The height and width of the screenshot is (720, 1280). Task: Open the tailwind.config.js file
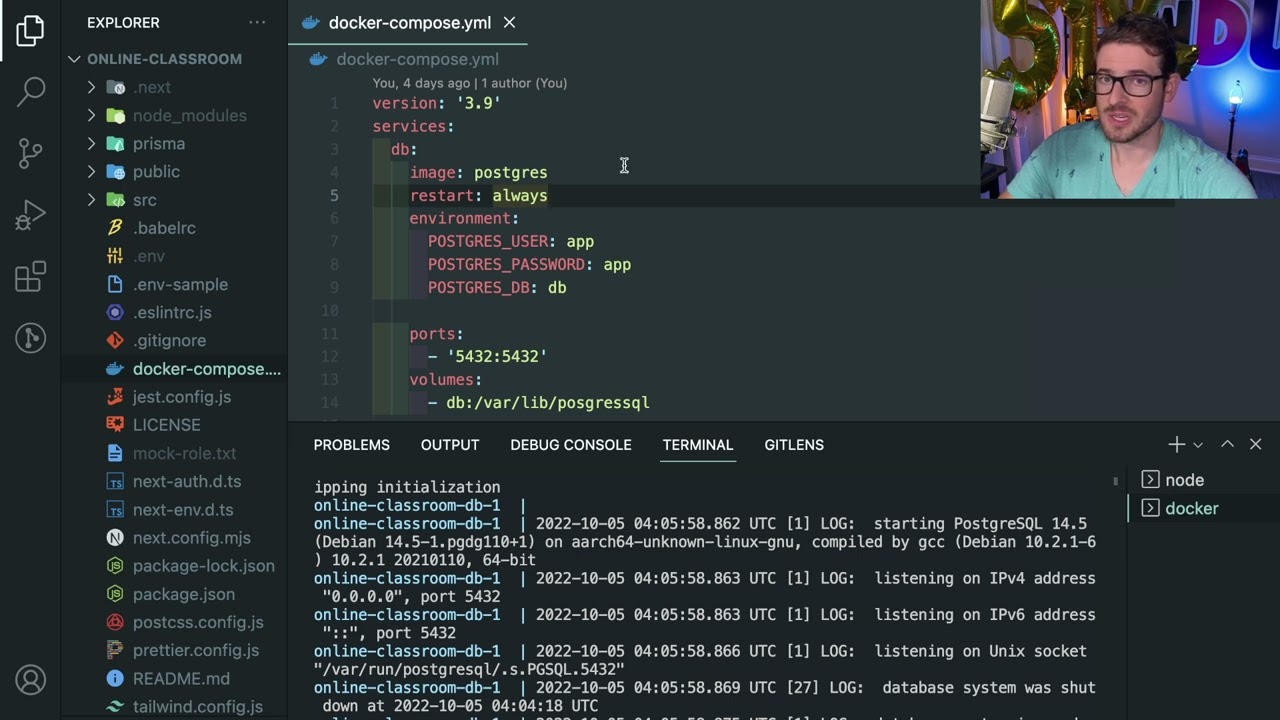click(x=198, y=706)
